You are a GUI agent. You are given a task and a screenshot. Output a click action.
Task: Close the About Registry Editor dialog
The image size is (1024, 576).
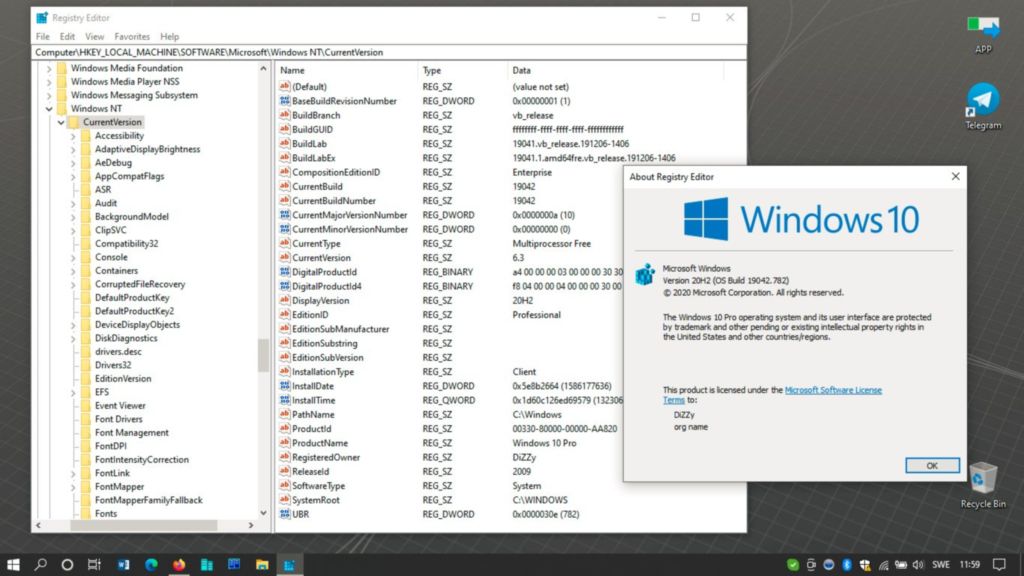pyautogui.click(x=955, y=176)
